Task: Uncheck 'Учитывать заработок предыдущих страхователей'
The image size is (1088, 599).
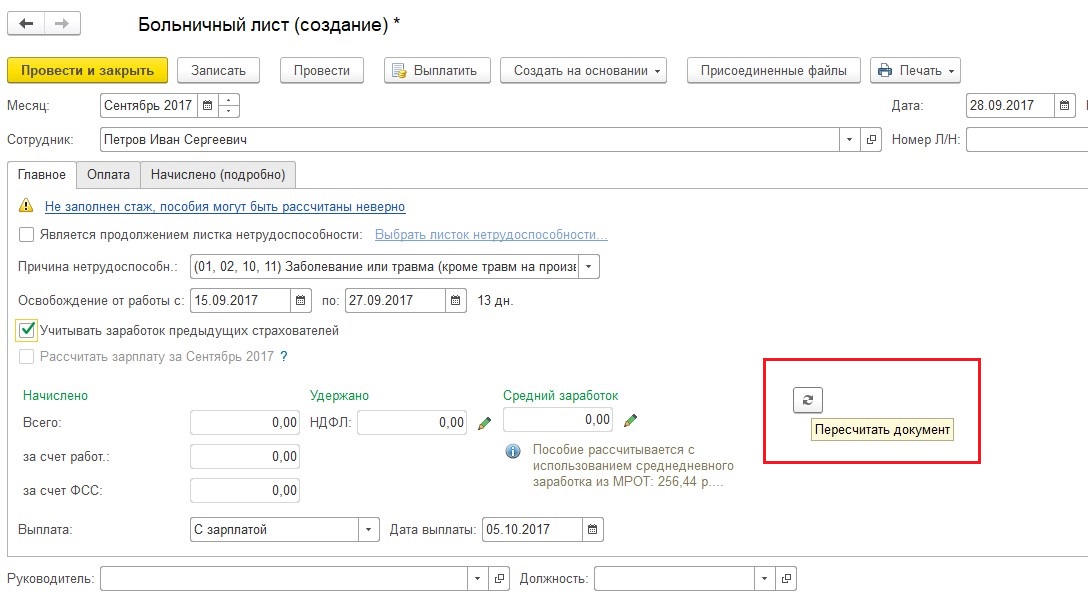Action: point(27,330)
